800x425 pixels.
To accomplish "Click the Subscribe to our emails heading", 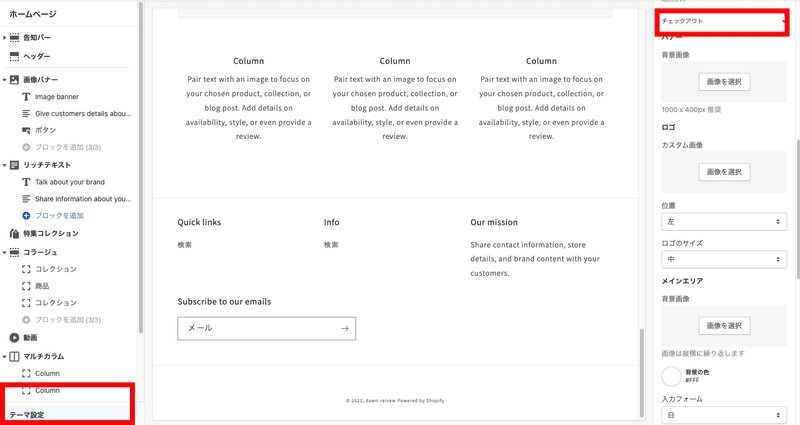I will coord(224,302).
